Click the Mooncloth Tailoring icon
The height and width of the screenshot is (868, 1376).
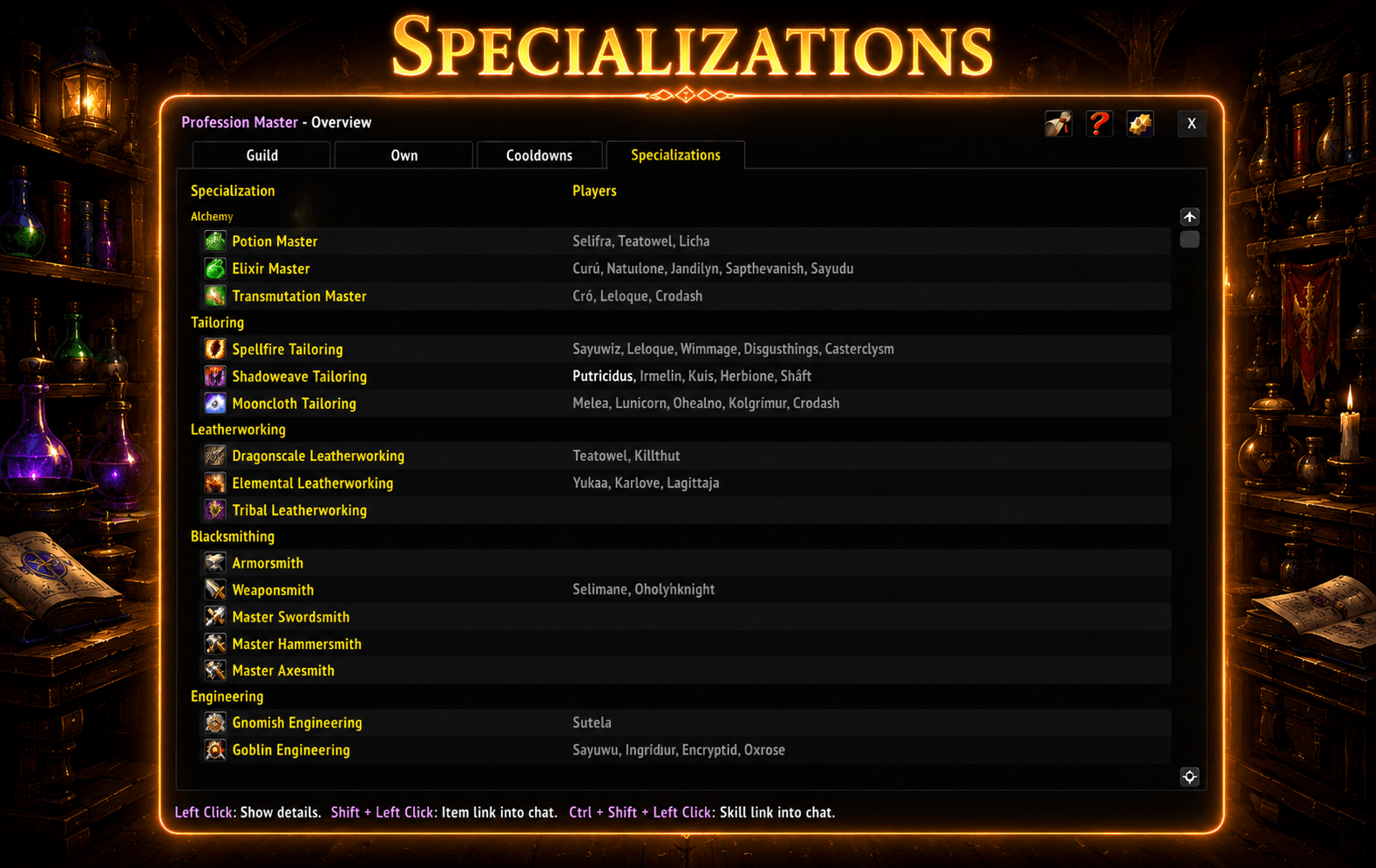214,403
